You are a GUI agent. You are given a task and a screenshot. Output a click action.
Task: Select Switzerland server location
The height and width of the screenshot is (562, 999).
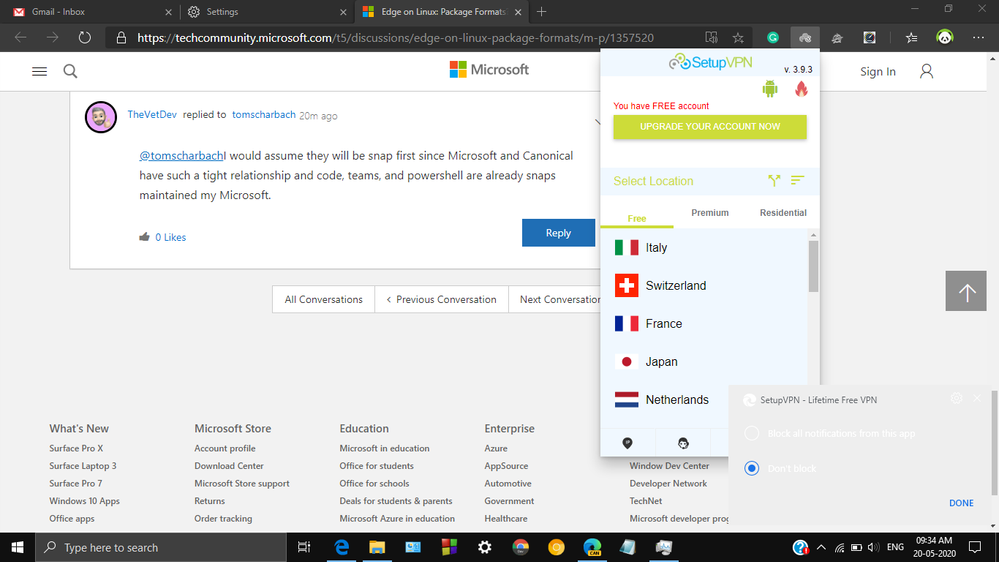pos(704,285)
